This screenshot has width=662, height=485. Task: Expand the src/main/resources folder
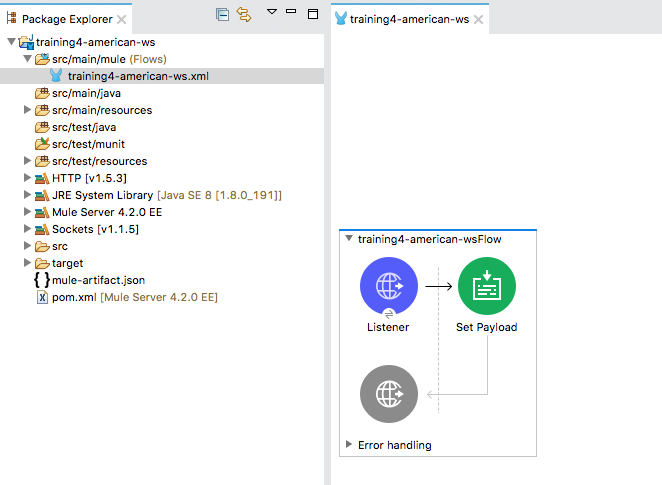(x=27, y=110)
